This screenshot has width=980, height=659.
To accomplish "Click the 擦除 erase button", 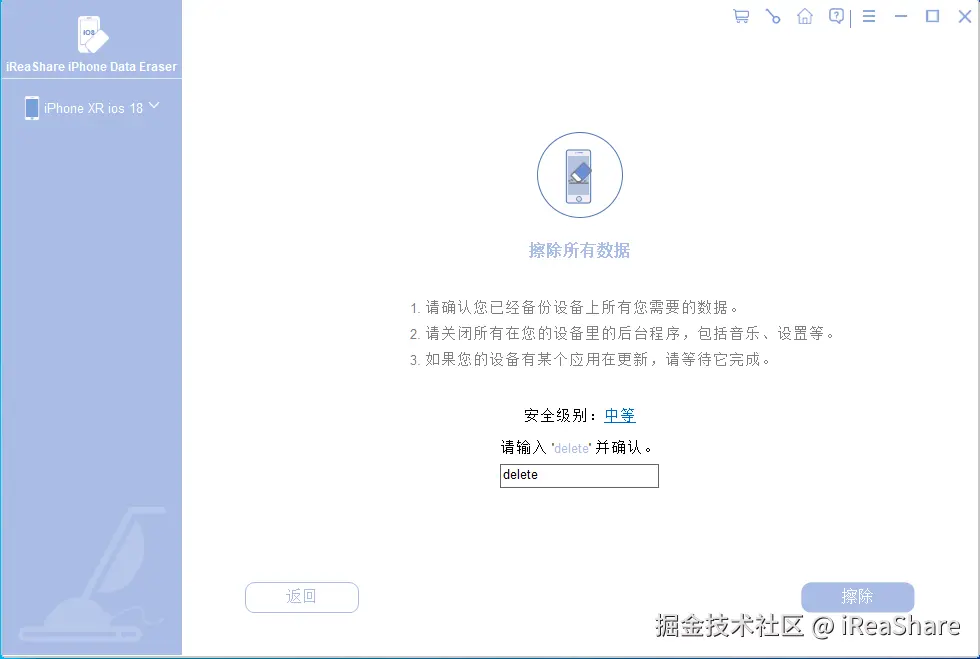I will [857, 597].
